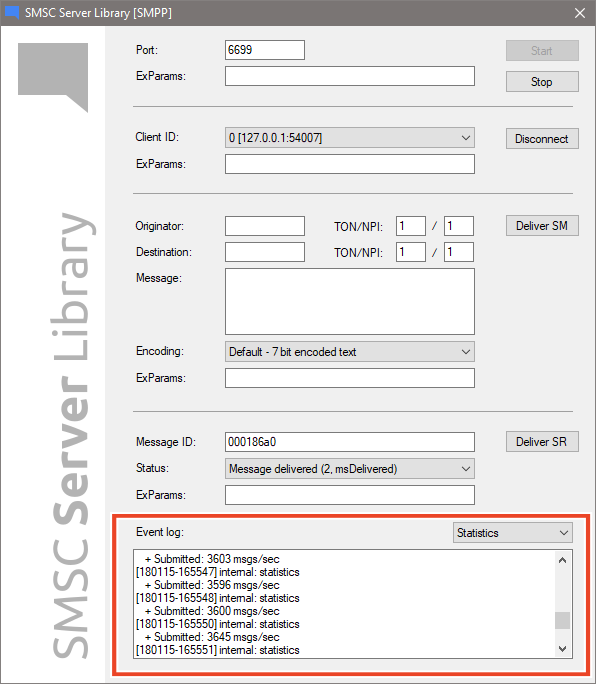Screen dimensions: 596x684
Task: Click inside the Message text area
Action: [x=349, y=301]
